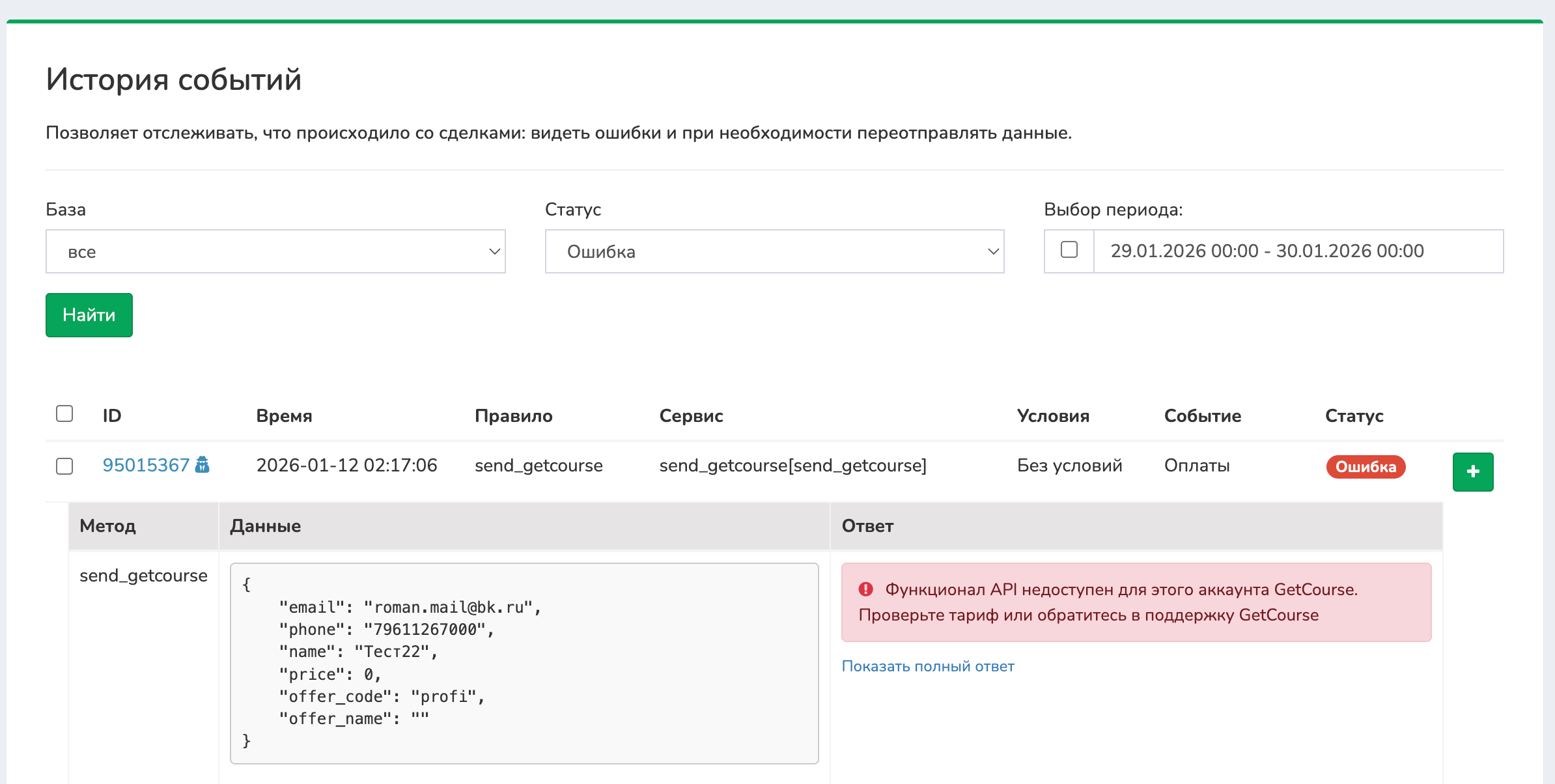This screenshot has height=784, width=1555.
Task: Click inside the JSON data code block
Action: point(524,663)
